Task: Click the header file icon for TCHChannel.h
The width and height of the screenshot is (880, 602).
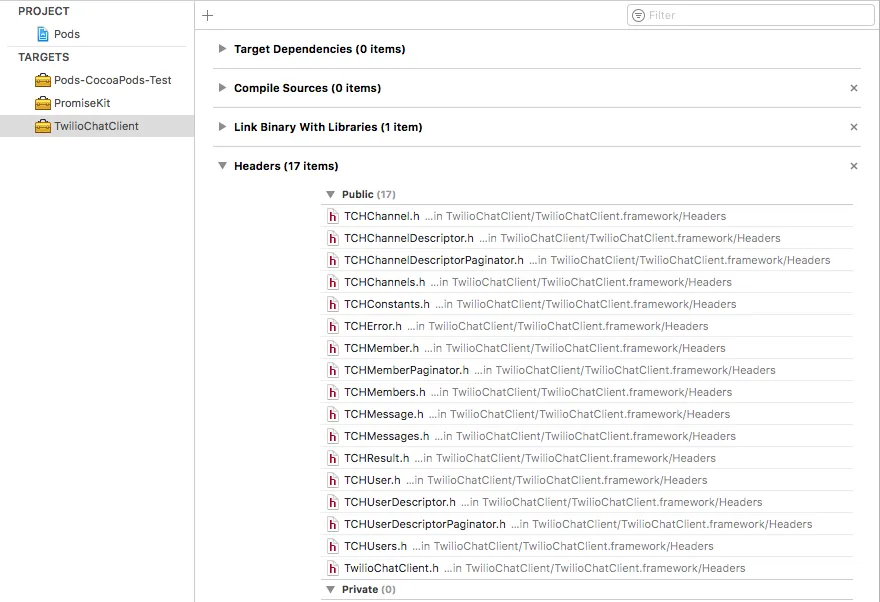Action: click(x=333, y=217)
